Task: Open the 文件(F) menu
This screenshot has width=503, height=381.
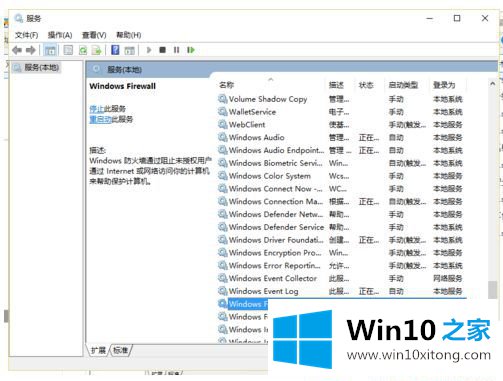Action: coord(26,35)
